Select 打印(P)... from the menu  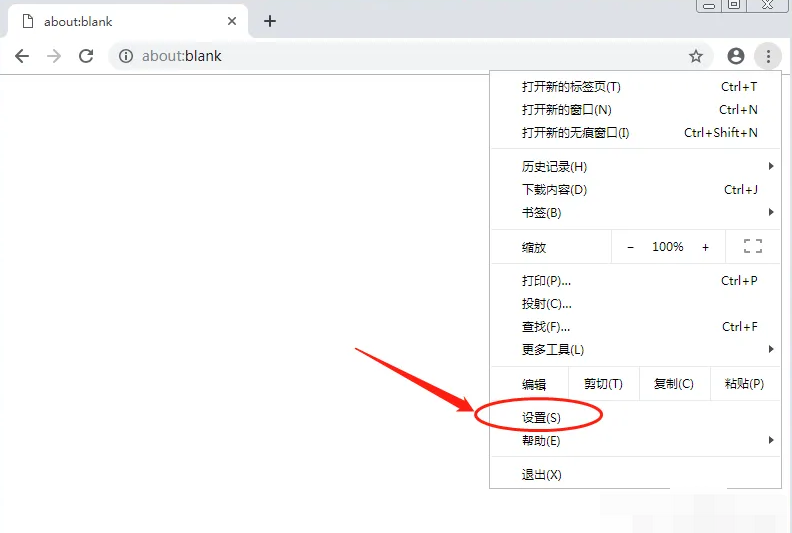tap(635, 281)
